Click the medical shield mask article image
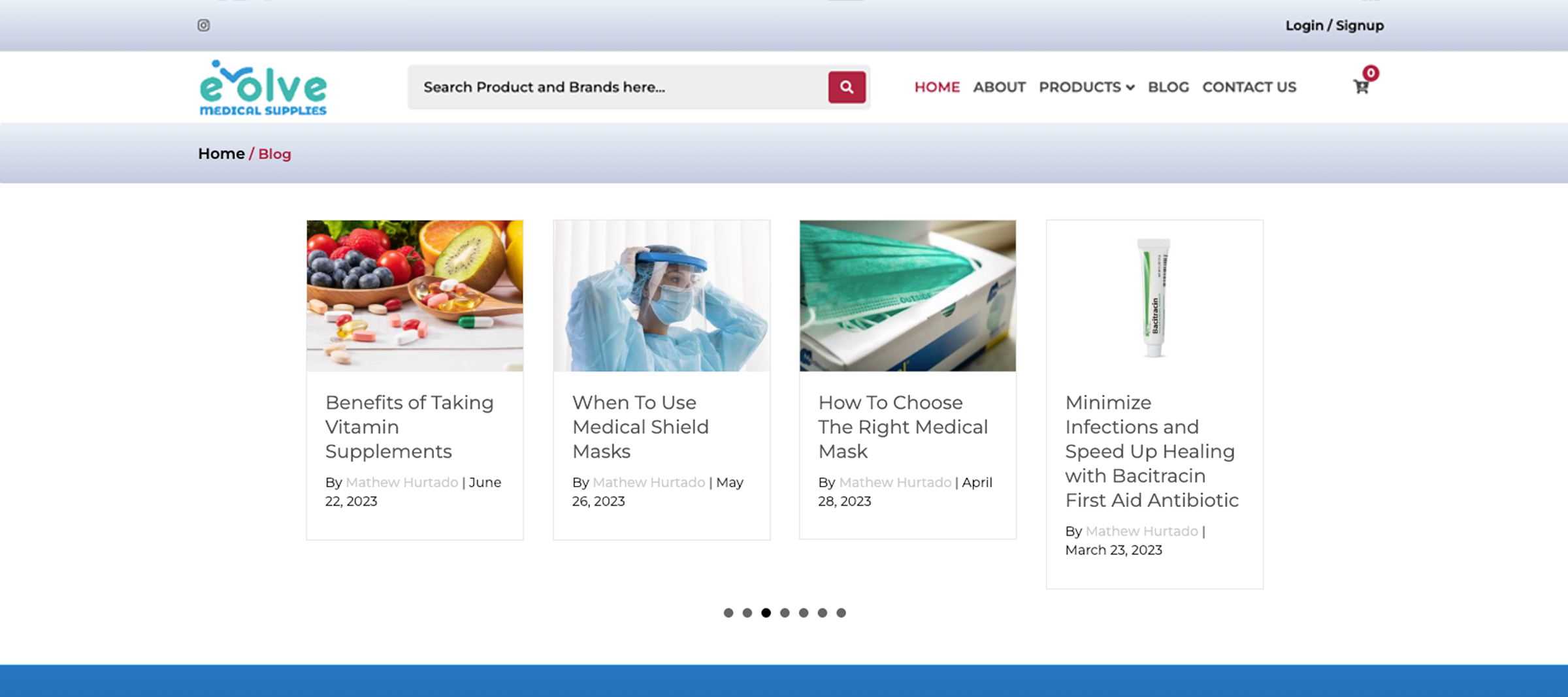 pos(661,295)
